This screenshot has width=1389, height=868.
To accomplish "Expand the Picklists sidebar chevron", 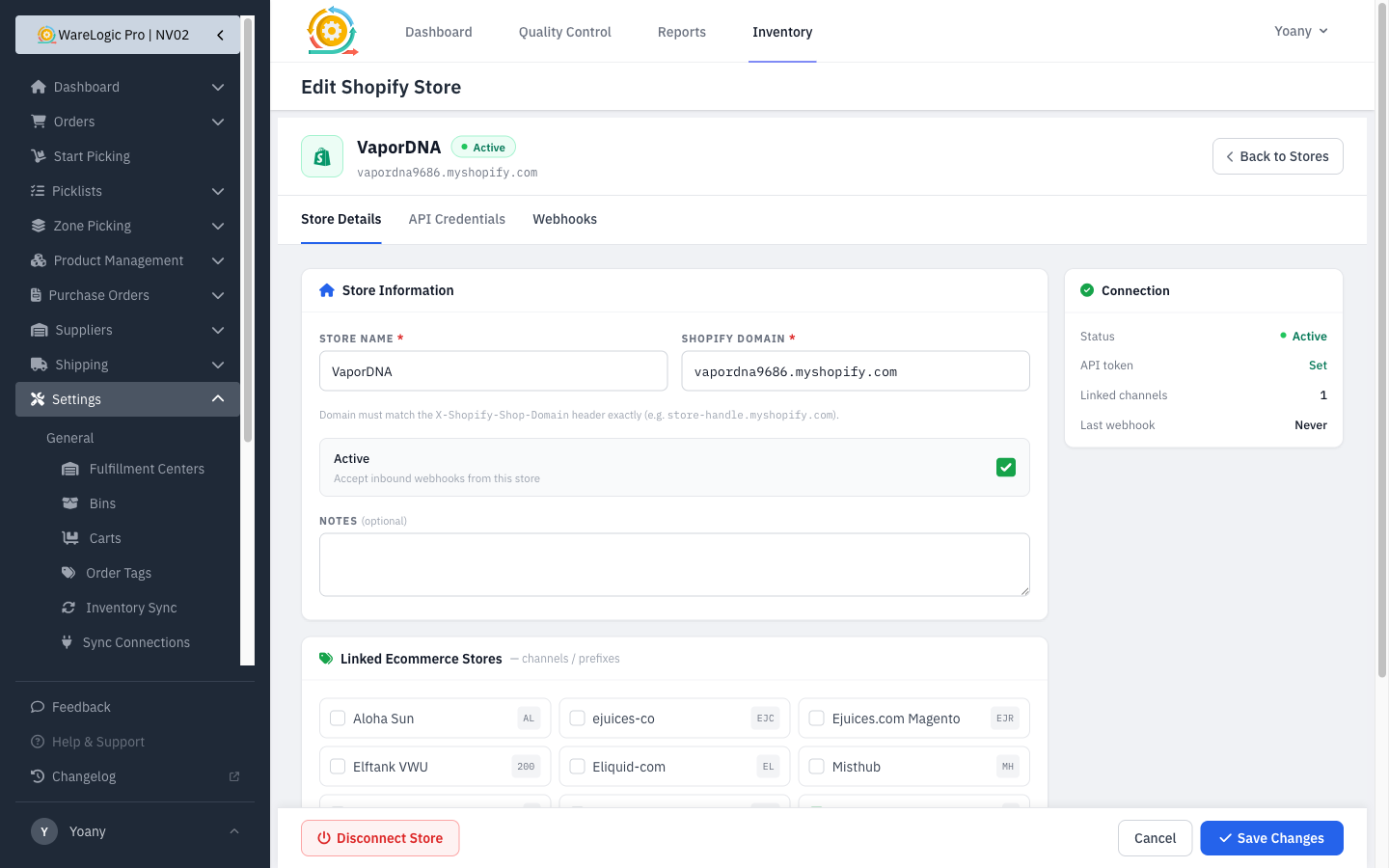I will point(218,191).
